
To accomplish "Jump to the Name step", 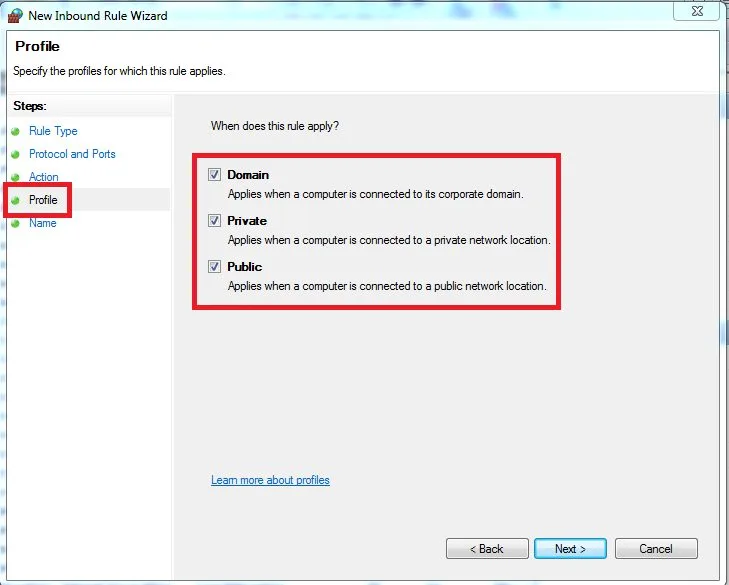I will coord(42,223).
